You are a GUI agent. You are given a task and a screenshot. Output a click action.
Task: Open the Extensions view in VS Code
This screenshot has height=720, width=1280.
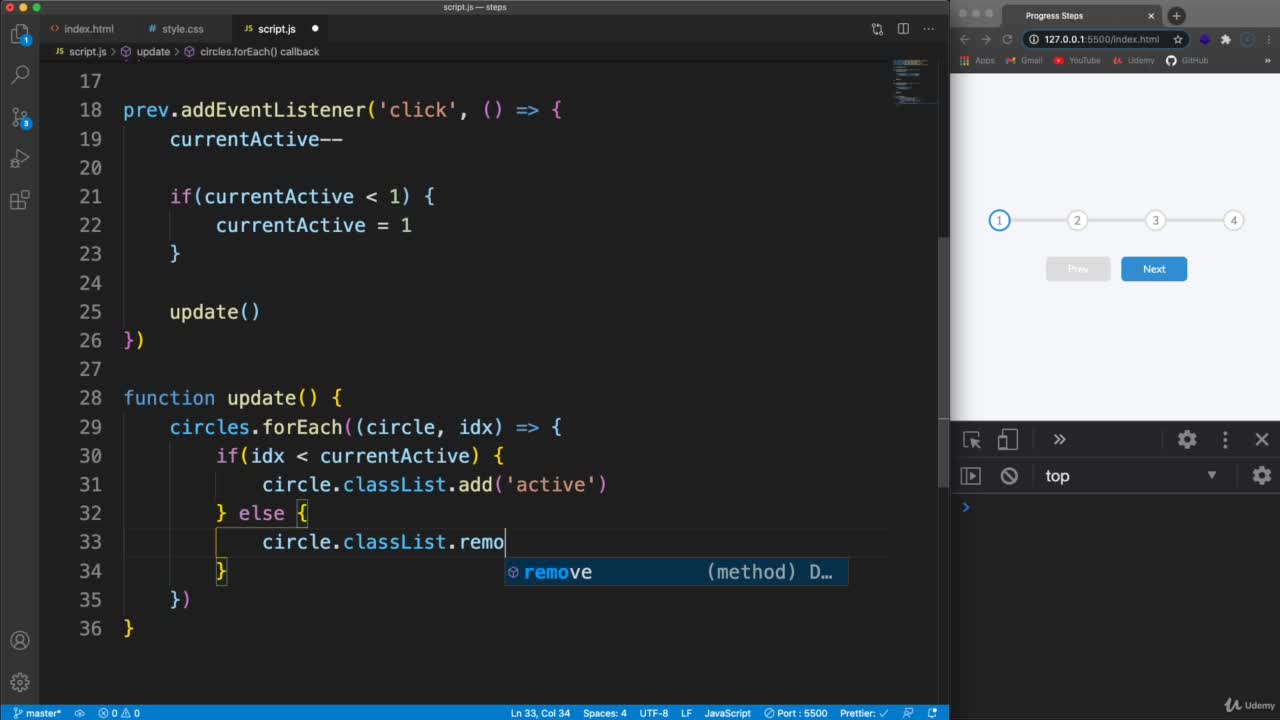pyautogui.click(x=20, y=200)
